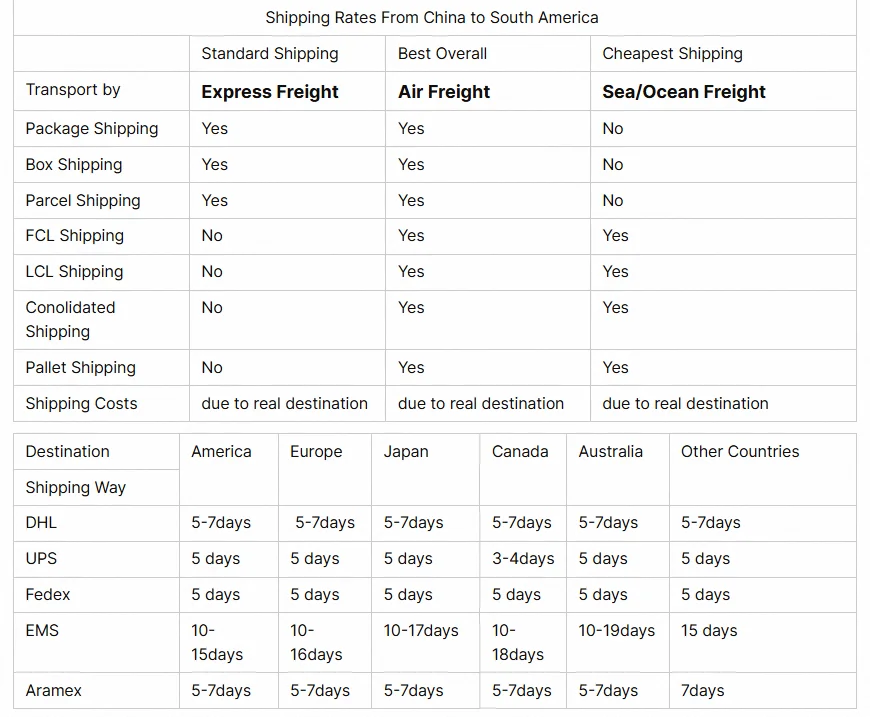The image size is (870, 717).
Task: Select the DHL row label
Action: tap(41, 523)
